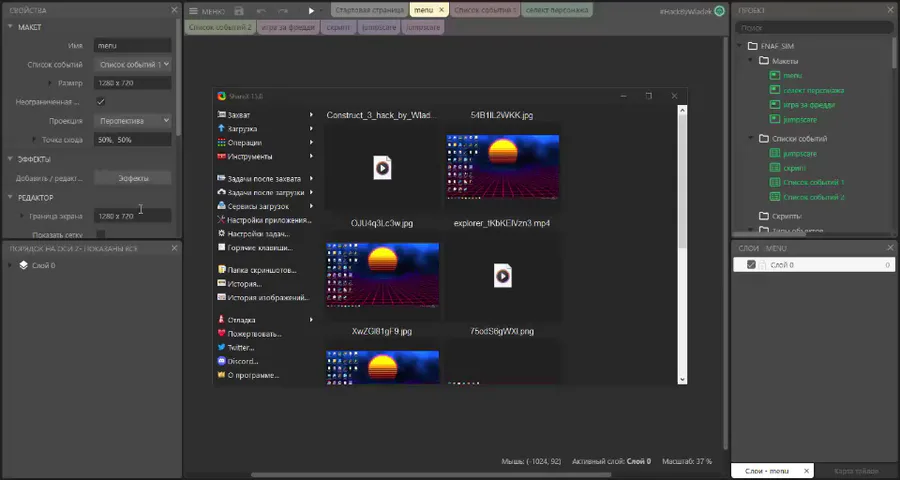The image size is (900, 480).
Task: Expand the Точка схода property arrow
Action: pos(34,140)
